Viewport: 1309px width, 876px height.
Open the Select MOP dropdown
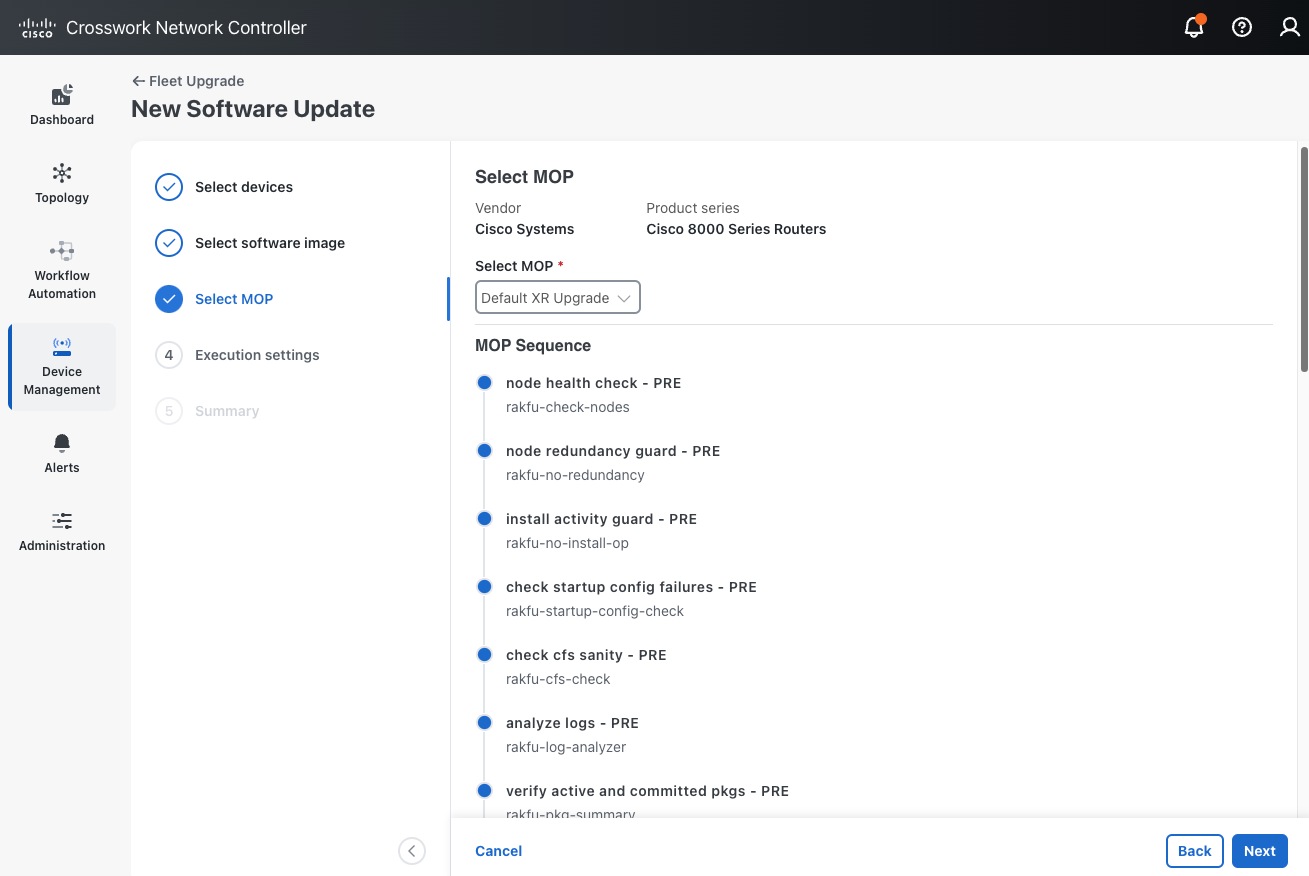pyautogui.click(x=557, y=298)
